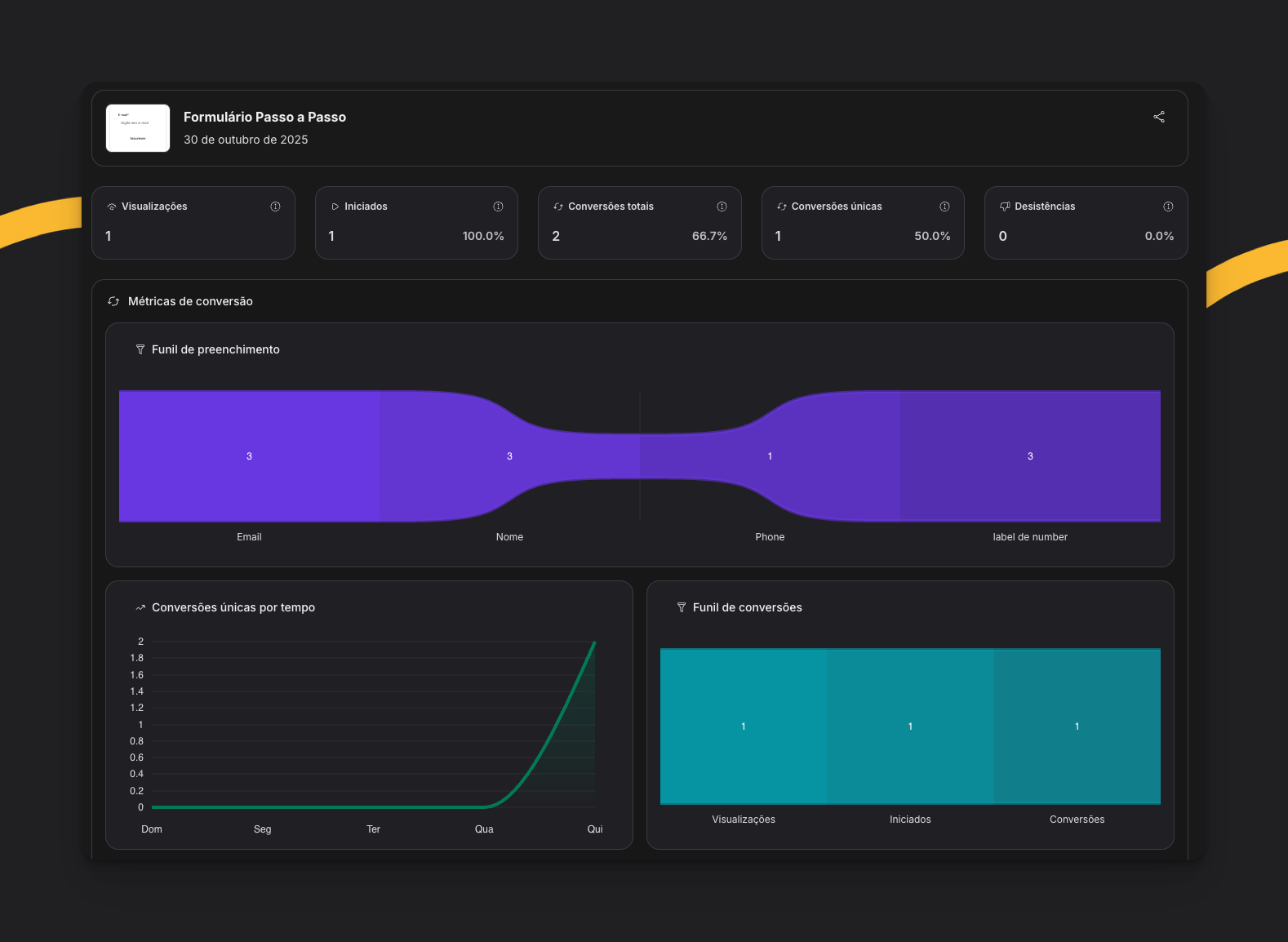
Task: Select the Conversões teal funnel block
Action: [1077, 726]
